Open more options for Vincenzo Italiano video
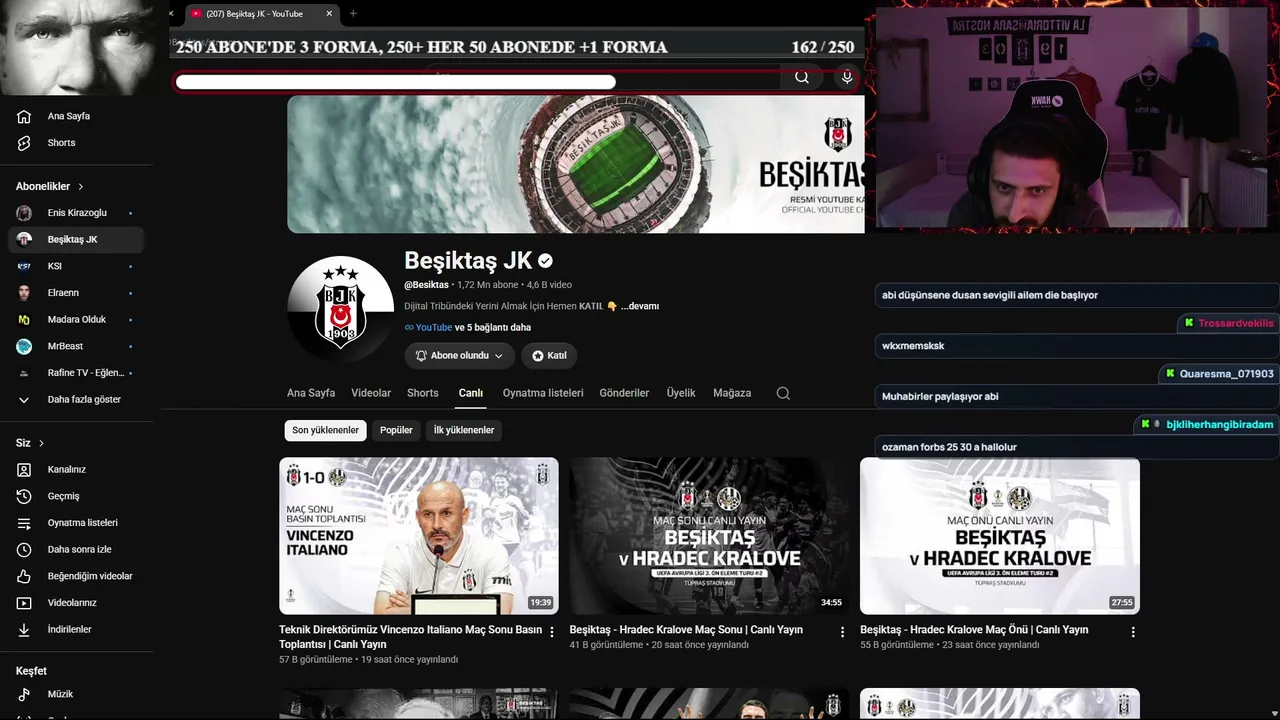This screenshot has height=720, width=1280. tap(552, 632)
